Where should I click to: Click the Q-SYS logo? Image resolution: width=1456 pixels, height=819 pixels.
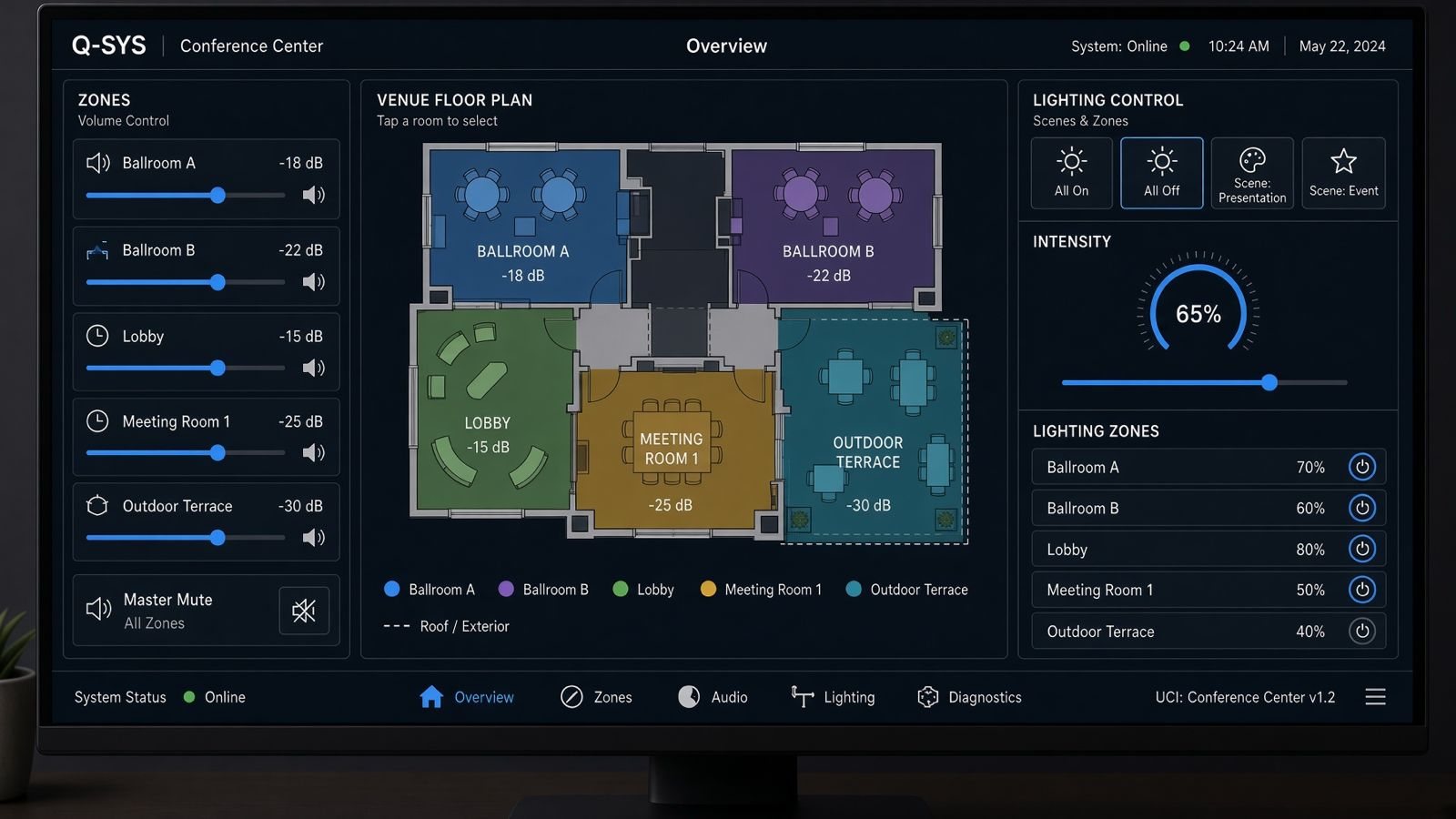tap(108, 45)
